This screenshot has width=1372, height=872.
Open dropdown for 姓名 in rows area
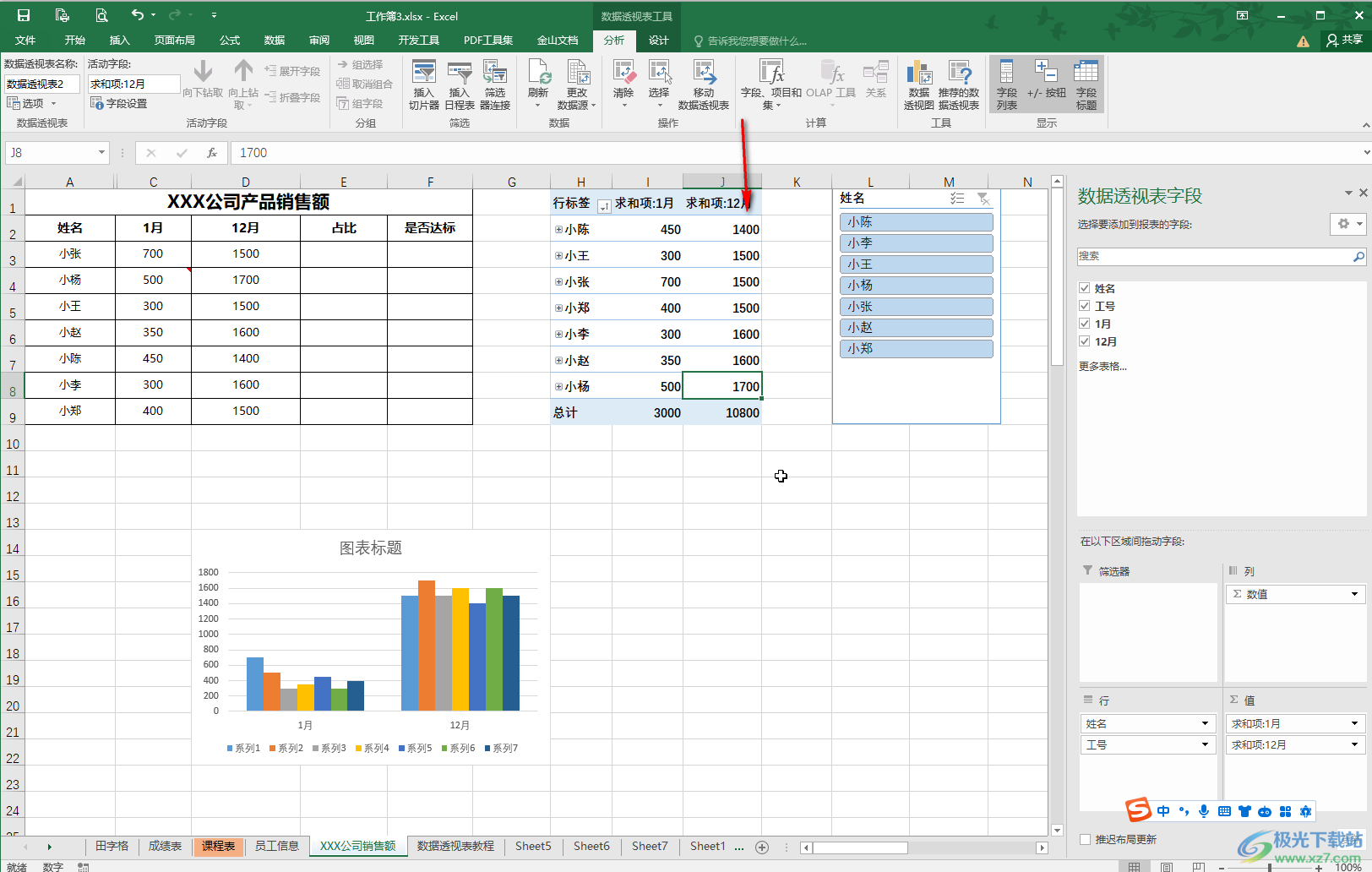pyautogui.click(x=1205, y=724)
